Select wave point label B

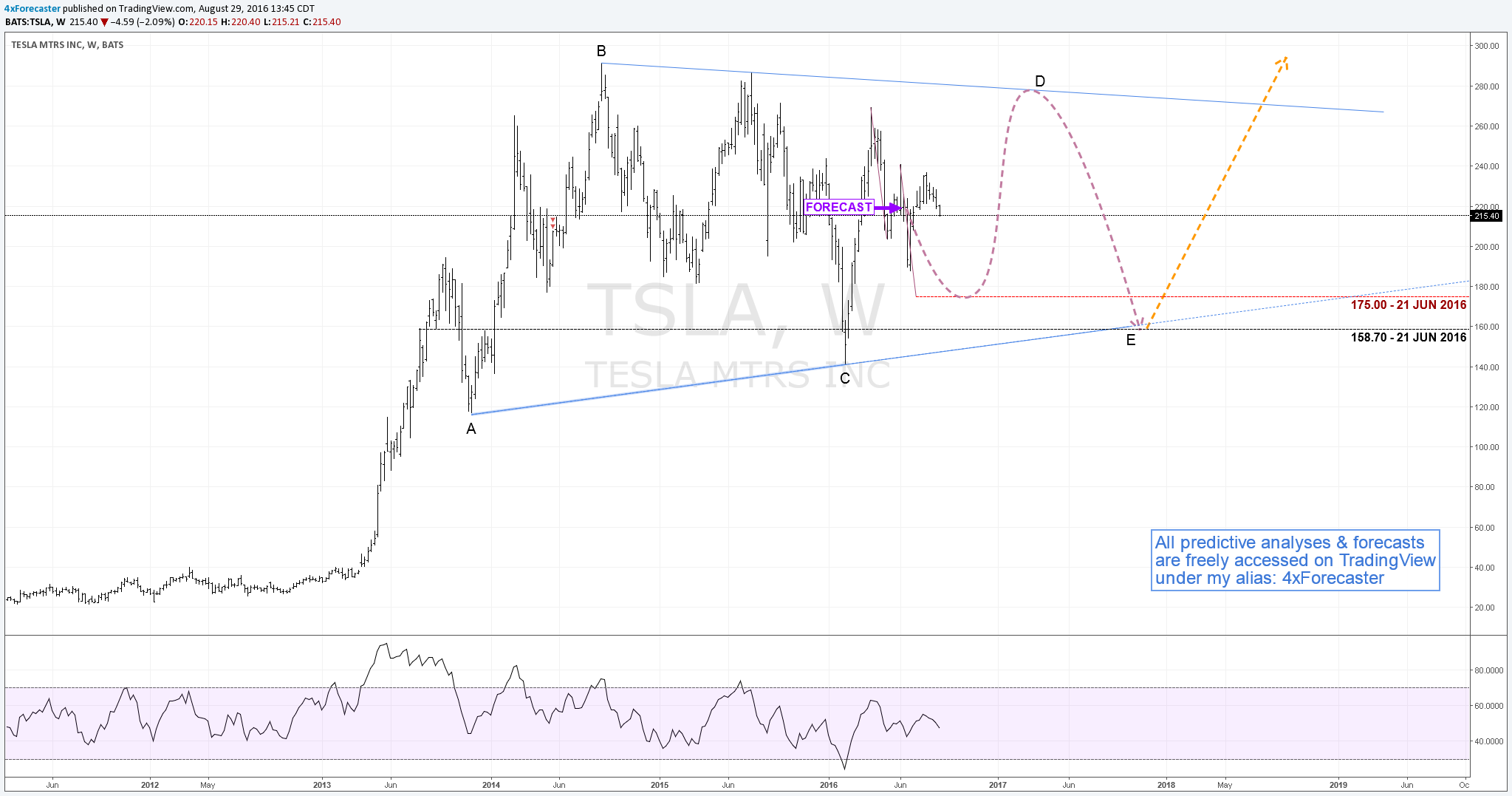(x=601, y=51)
